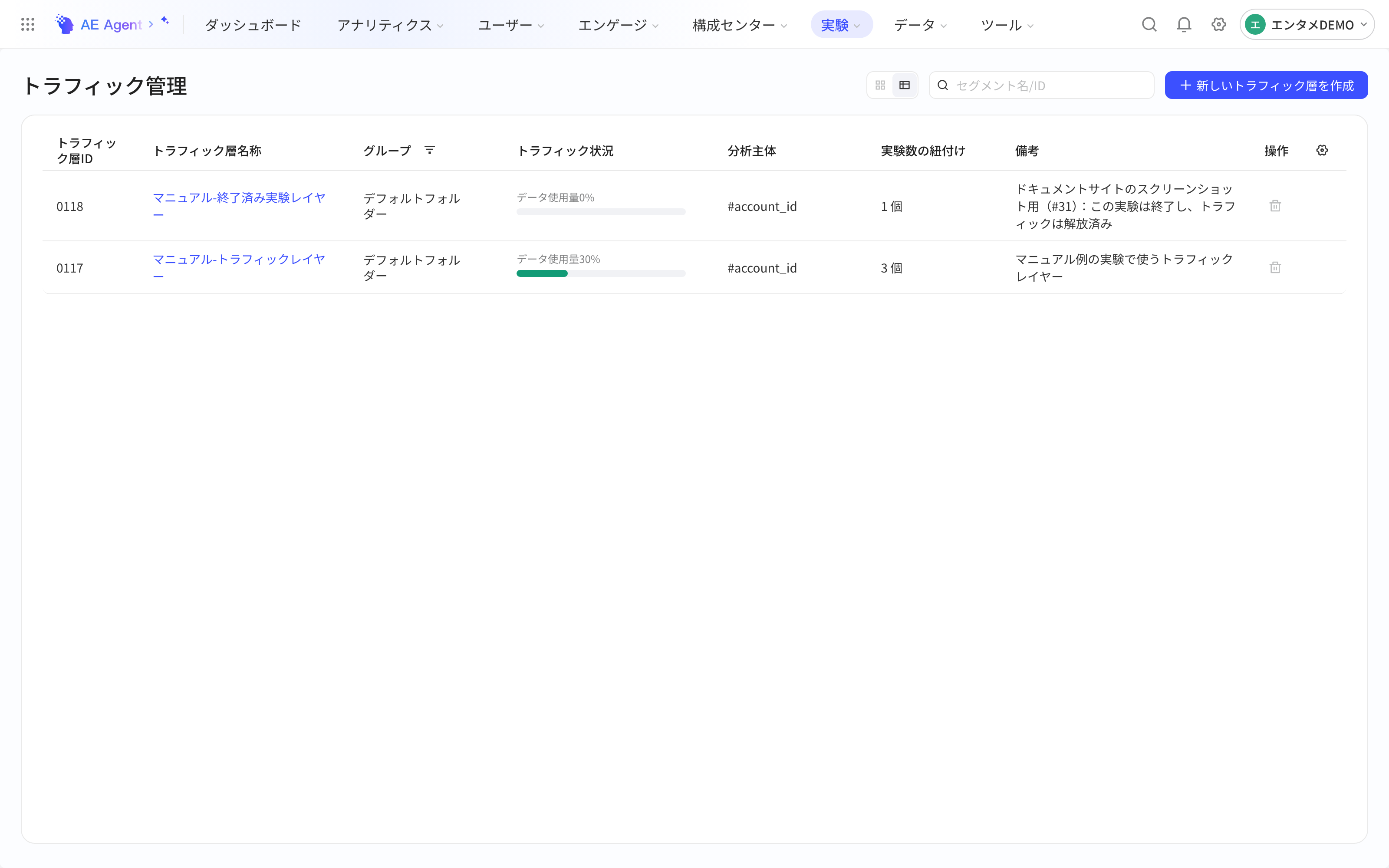
Task: Click the 実験数の紐付け column header
Action: pos(923,151)
